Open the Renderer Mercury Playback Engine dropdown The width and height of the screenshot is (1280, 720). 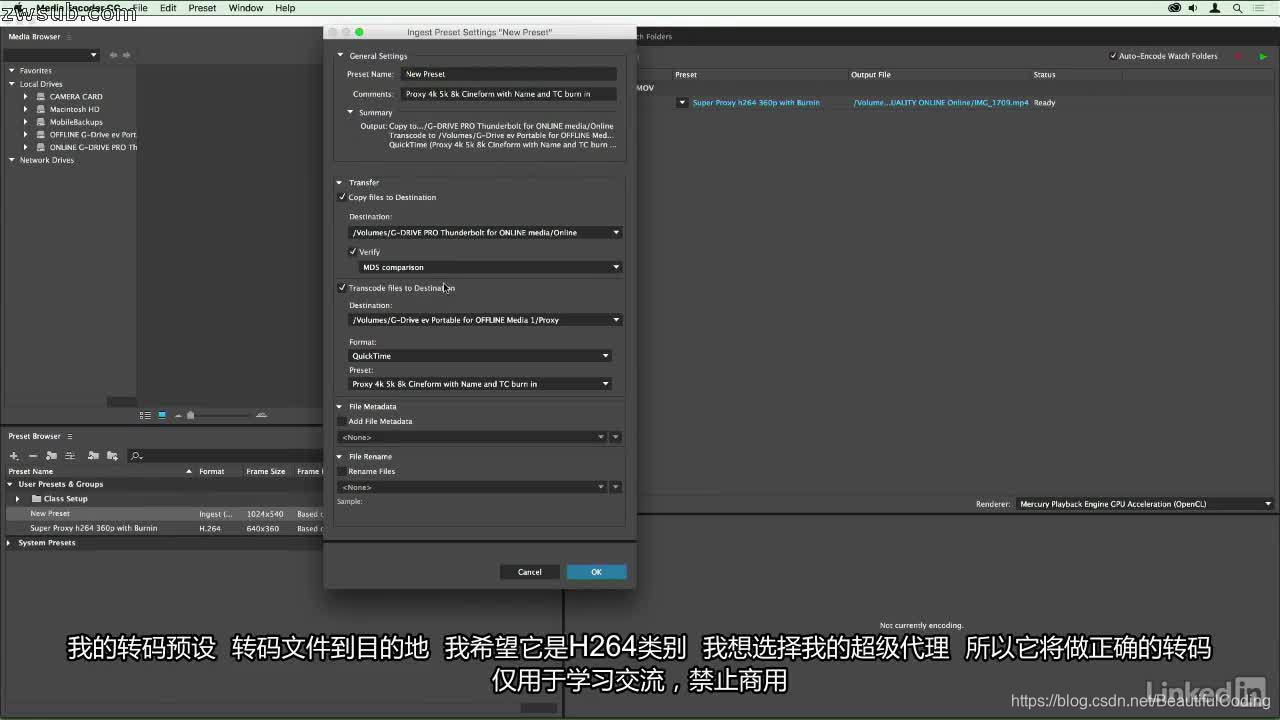1145,504
